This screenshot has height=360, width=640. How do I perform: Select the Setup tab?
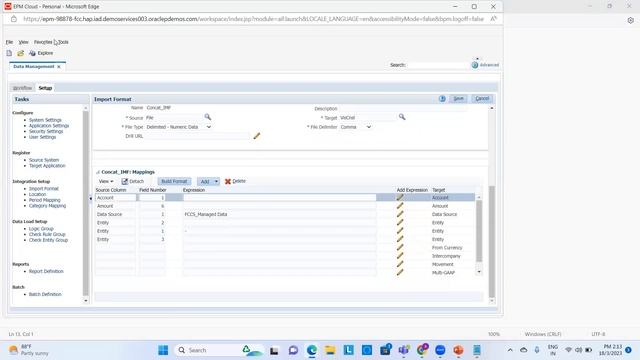[x=45, y=88]
